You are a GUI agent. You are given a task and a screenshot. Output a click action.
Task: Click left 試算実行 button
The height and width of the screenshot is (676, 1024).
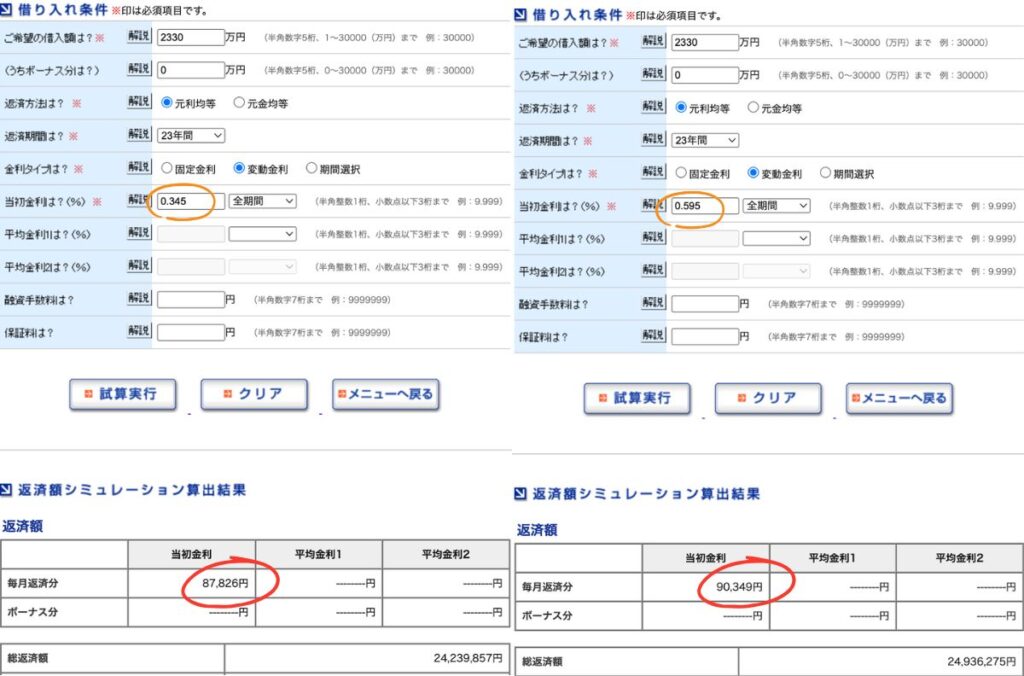(x=123, y=394)
